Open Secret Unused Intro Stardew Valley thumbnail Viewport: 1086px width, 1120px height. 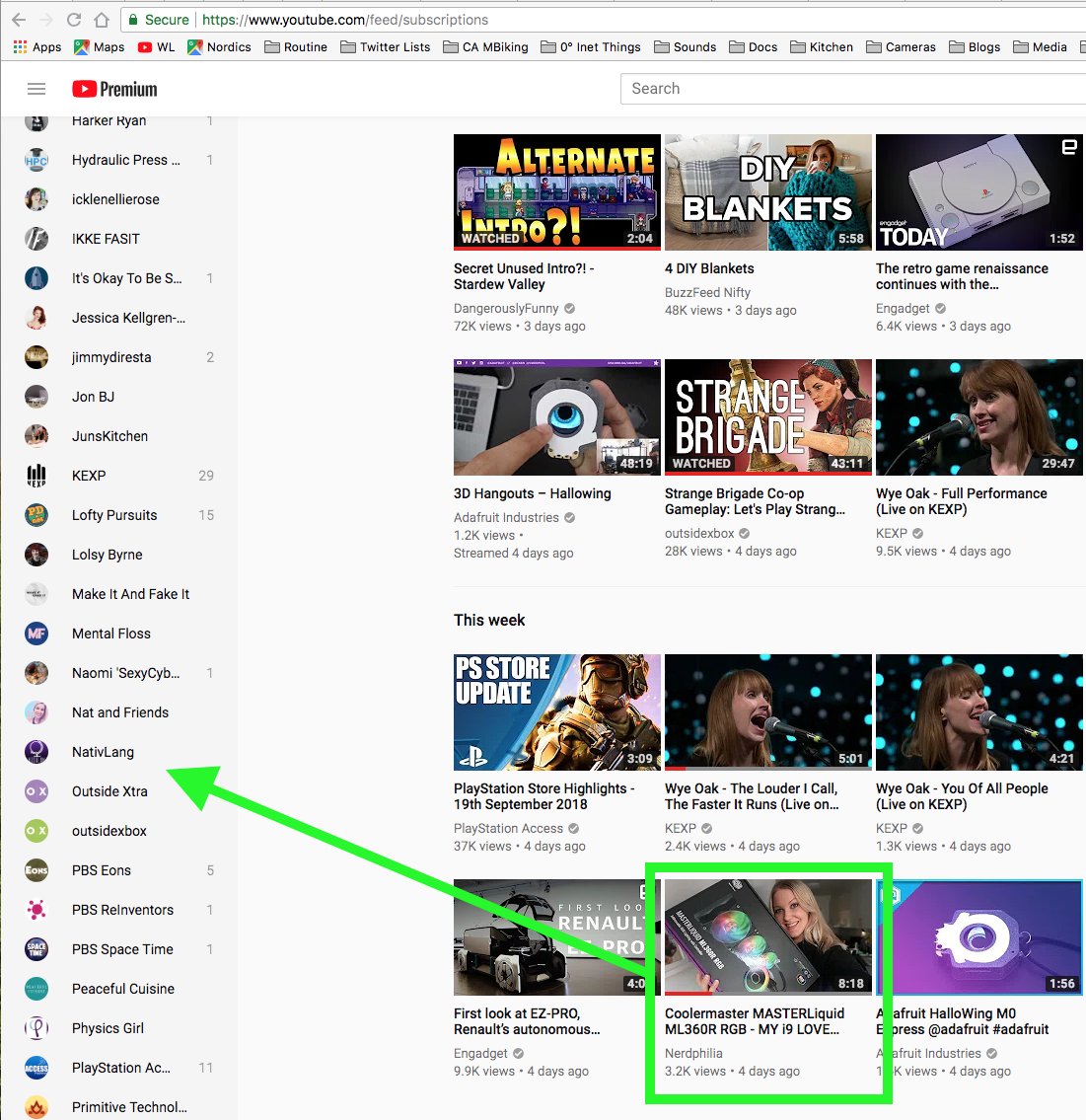(x=557, y=192)
